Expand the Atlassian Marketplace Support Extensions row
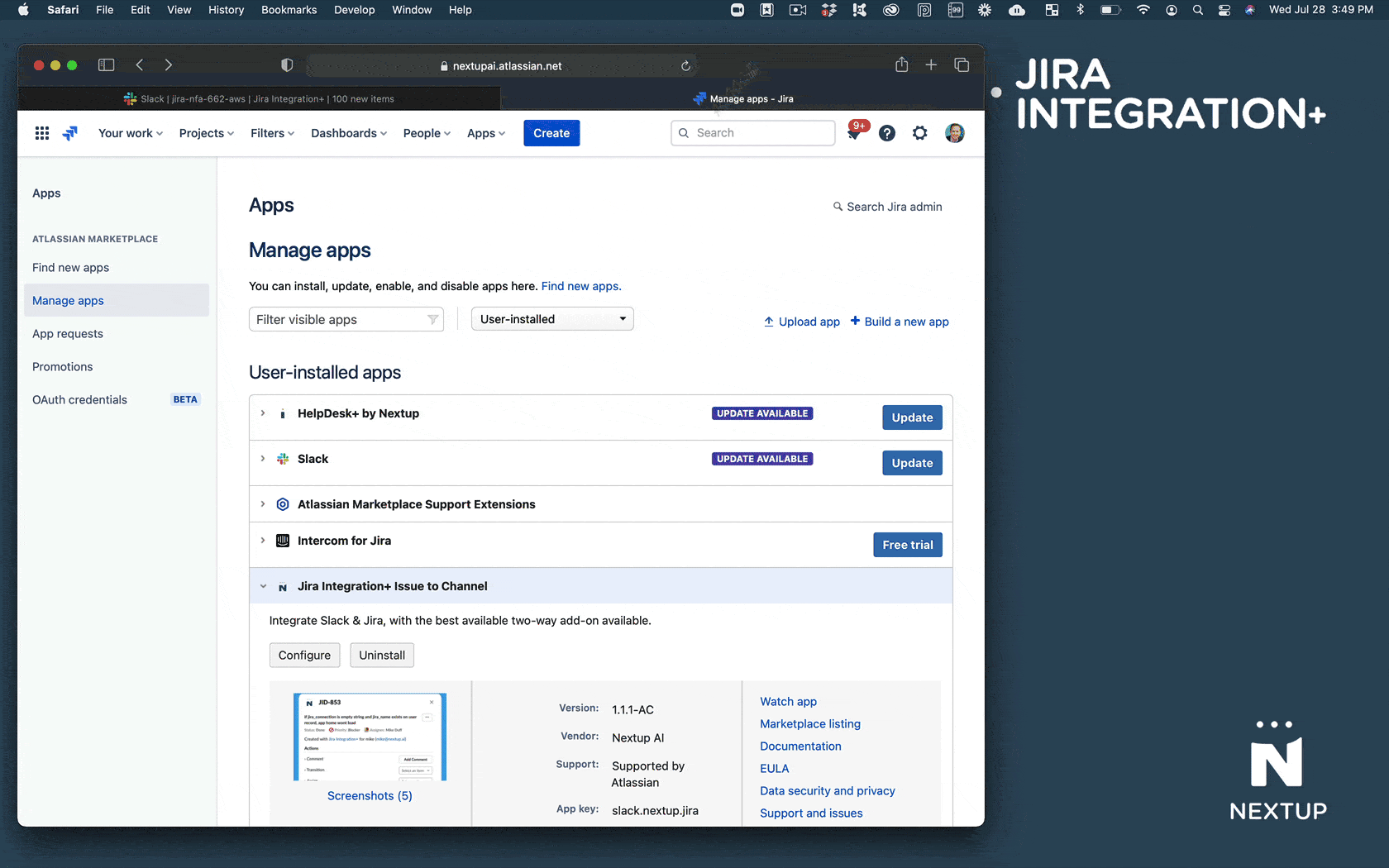1389x868 pixels. (x=263, y=504)
